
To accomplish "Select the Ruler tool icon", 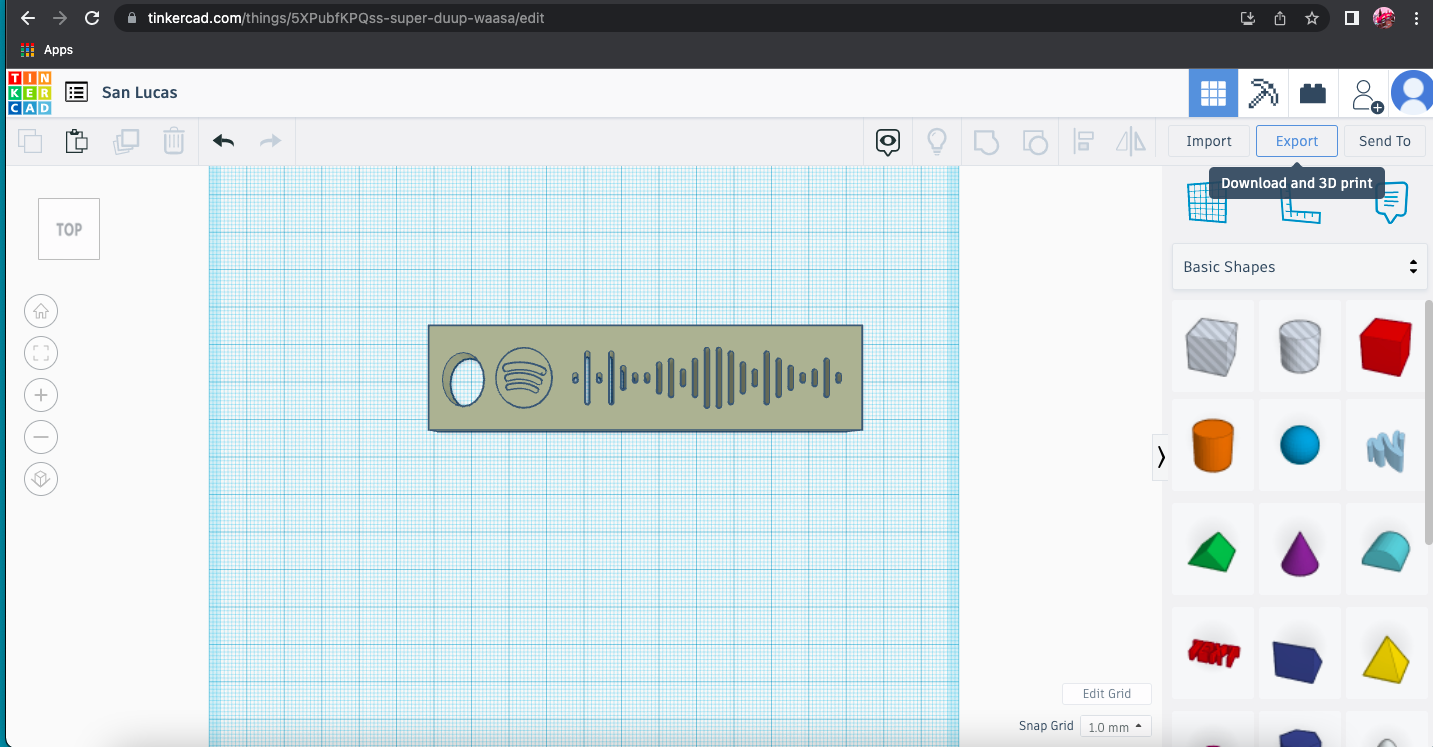I will point(1300,208).
